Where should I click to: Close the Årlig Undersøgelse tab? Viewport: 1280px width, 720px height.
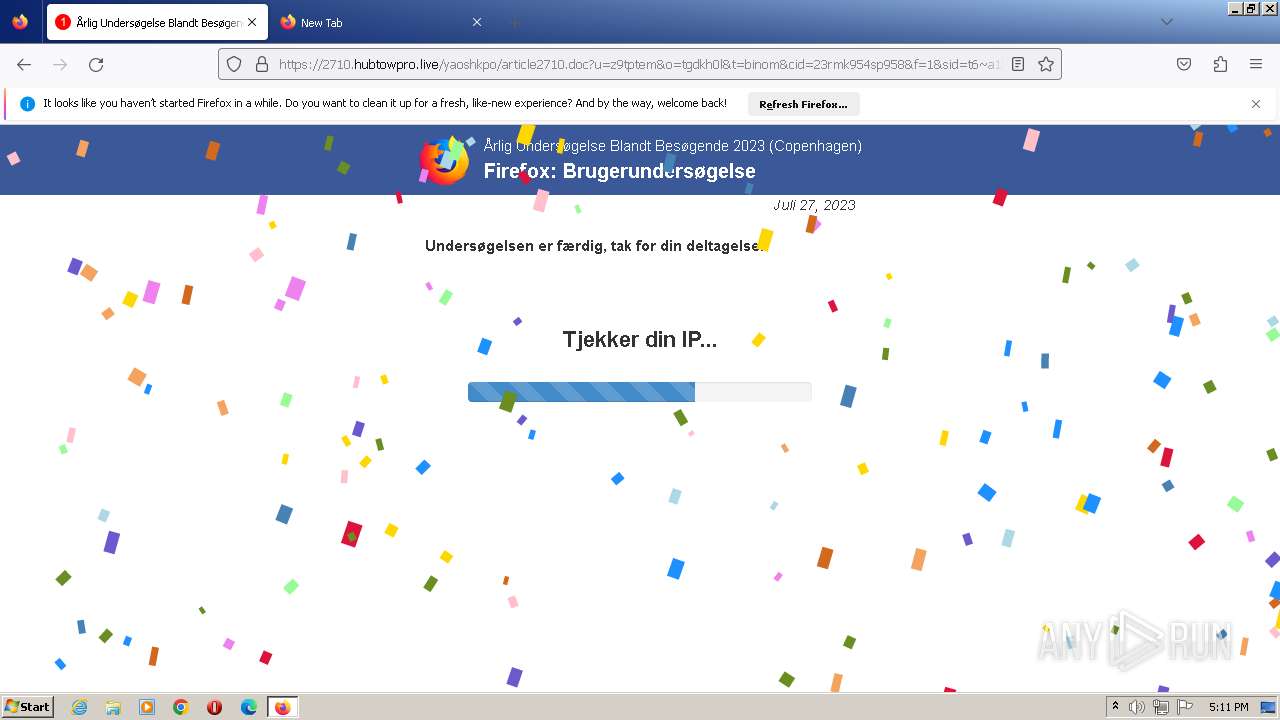tap(252, 22)
